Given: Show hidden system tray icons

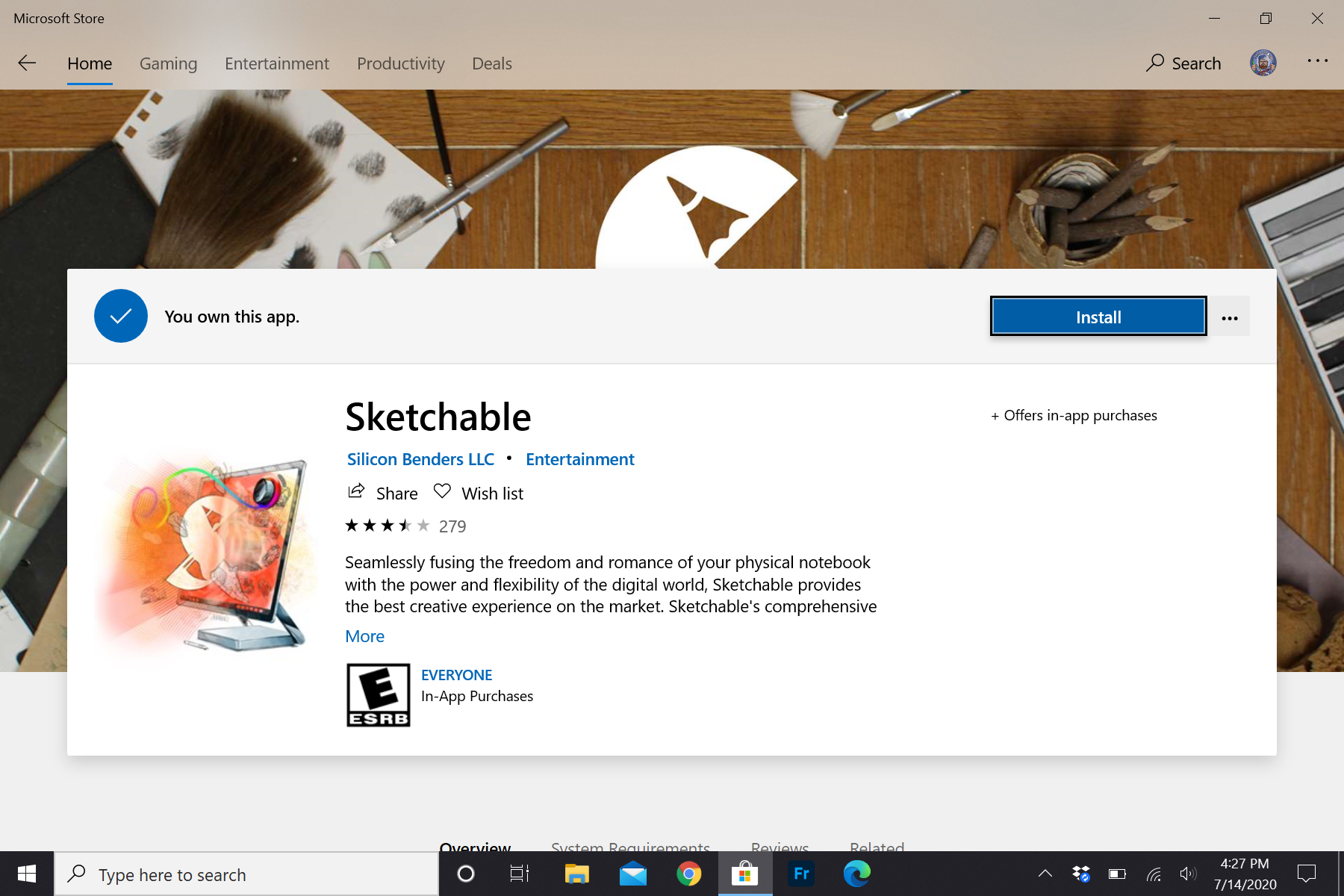Looking at the screenshot, I should coord(1045,874).
